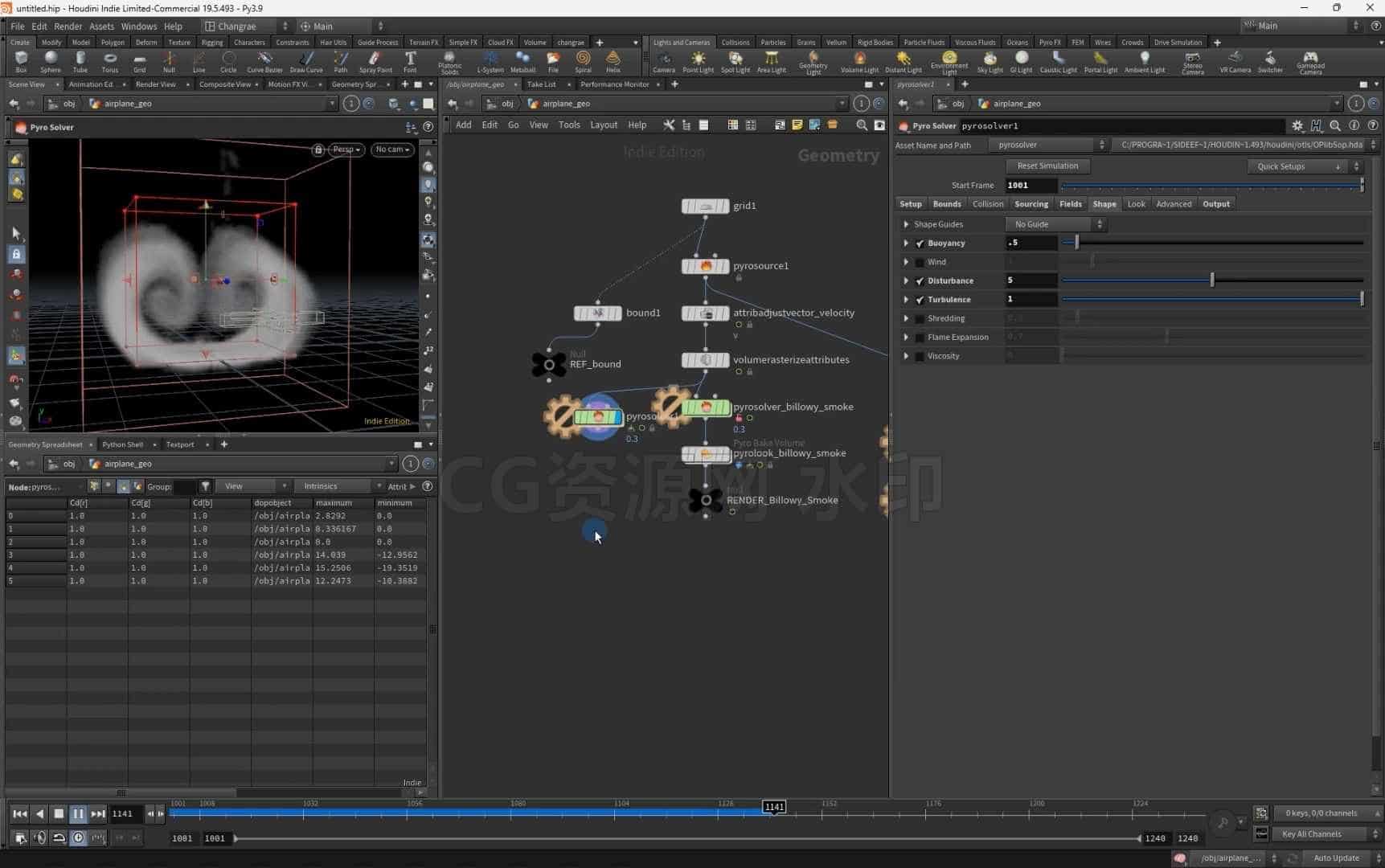Screen dimensions: 1385x868
Task: Open the No Guide dropdown
Action: coord(1056,225)
